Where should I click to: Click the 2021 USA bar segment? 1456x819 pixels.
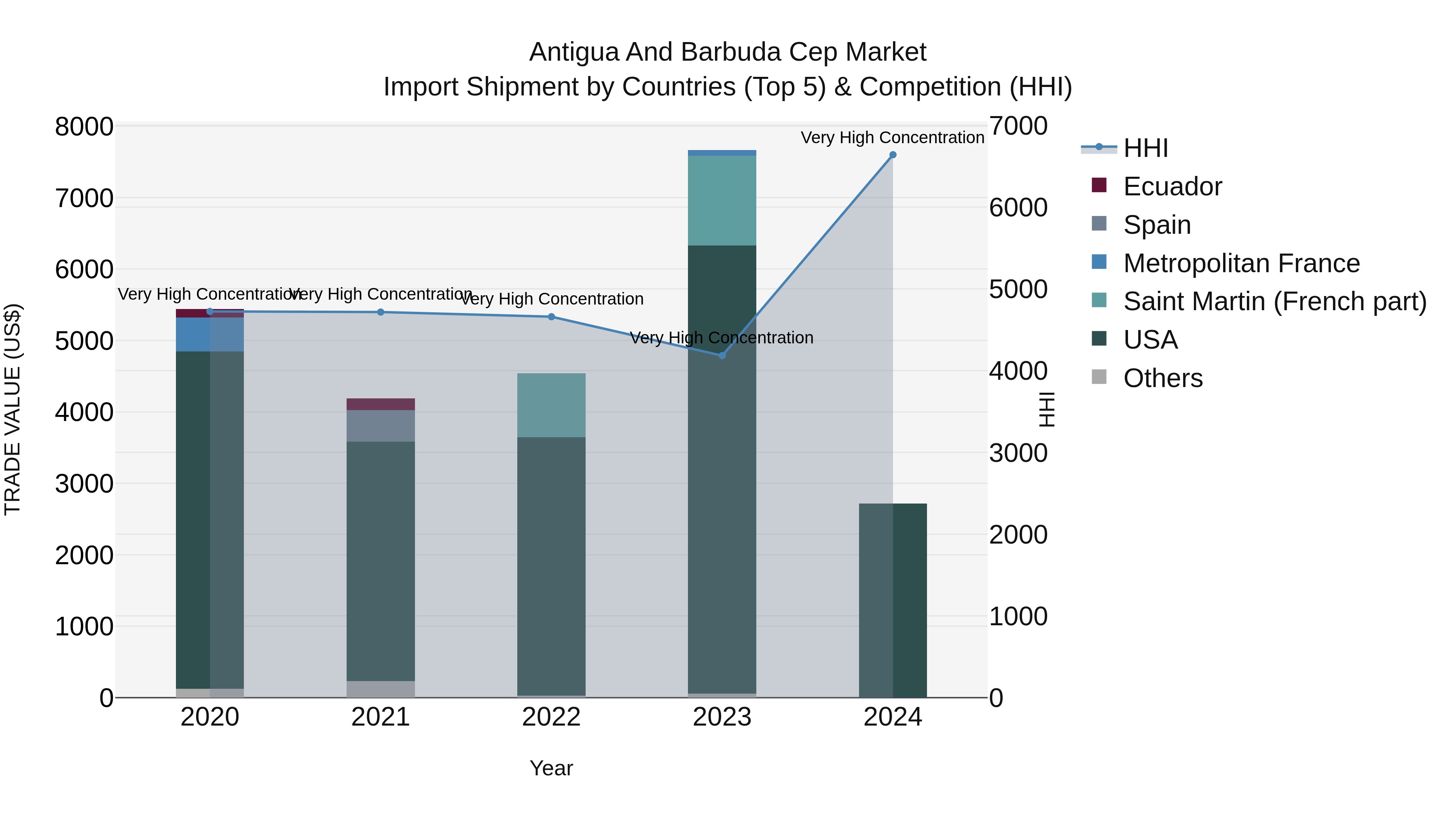(x=381, y=561)
